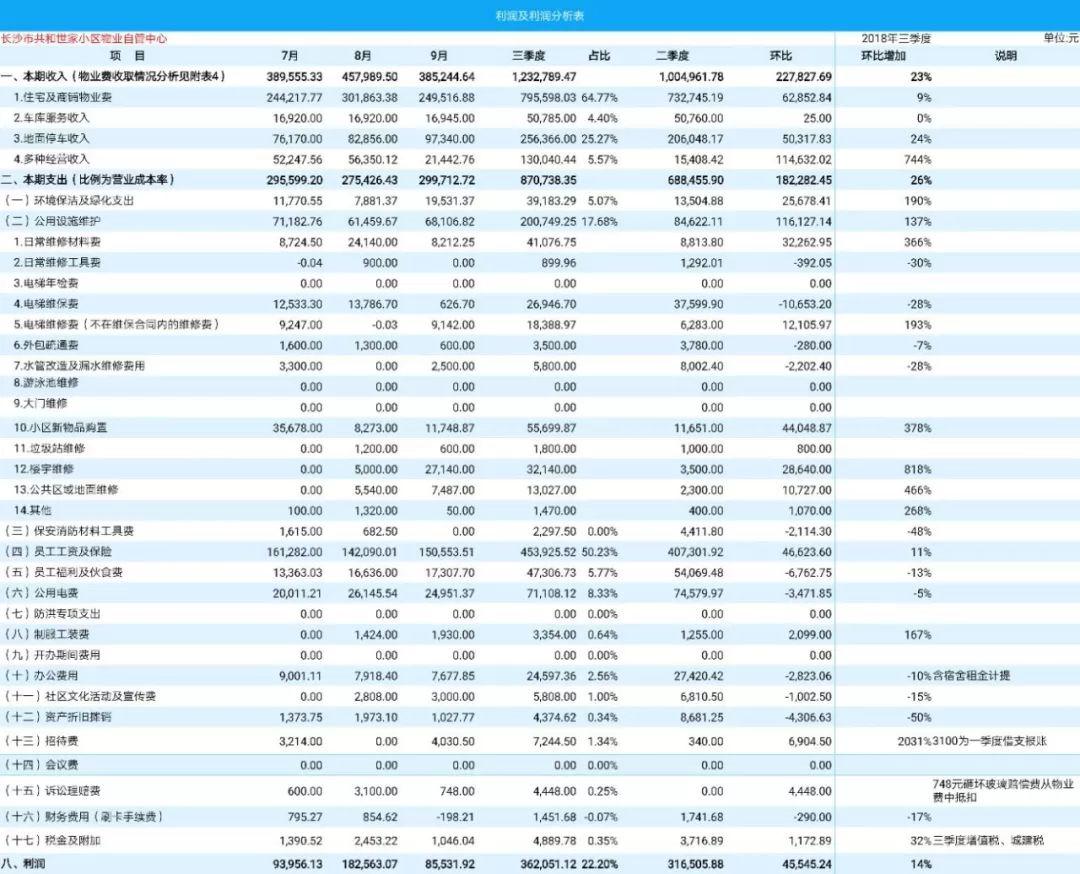Select quarter total cell 1,232,789.47
Image resolution: width=1080 pixels, height=874 pixels.
[544, 76]
